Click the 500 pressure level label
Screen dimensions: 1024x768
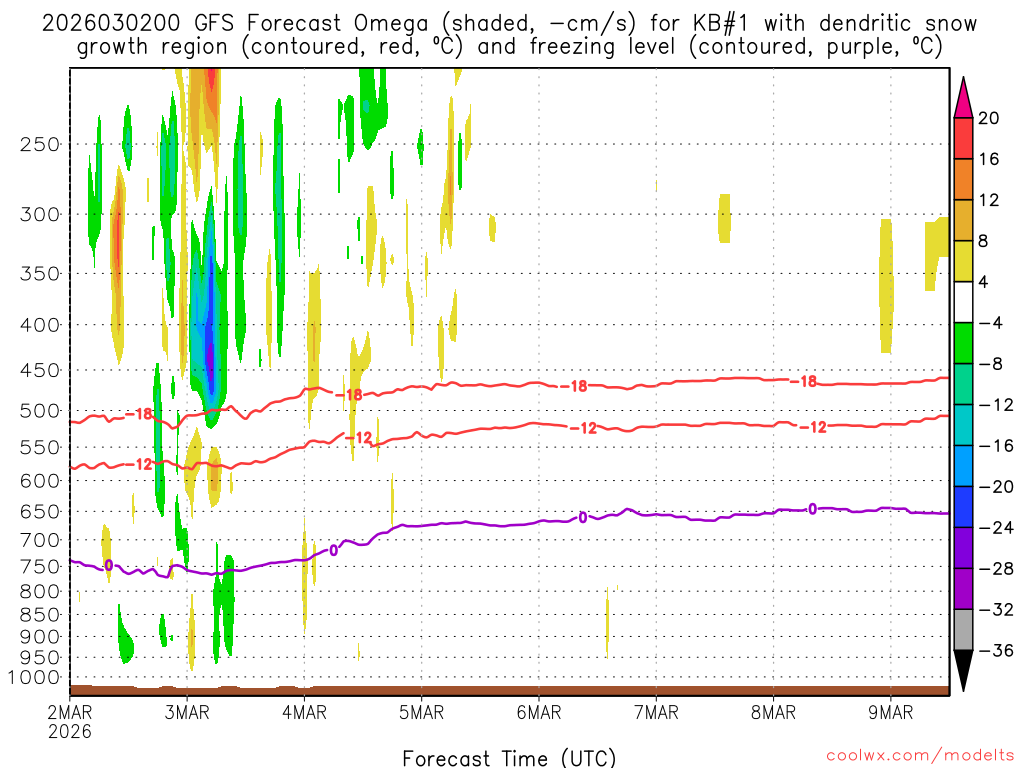40,411
